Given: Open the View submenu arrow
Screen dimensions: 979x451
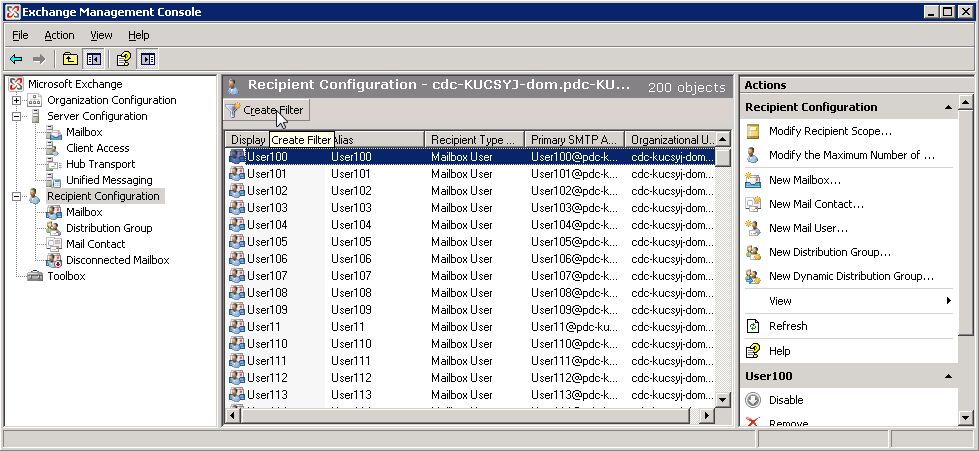Looking at the screenshot, I should point(948,301).
